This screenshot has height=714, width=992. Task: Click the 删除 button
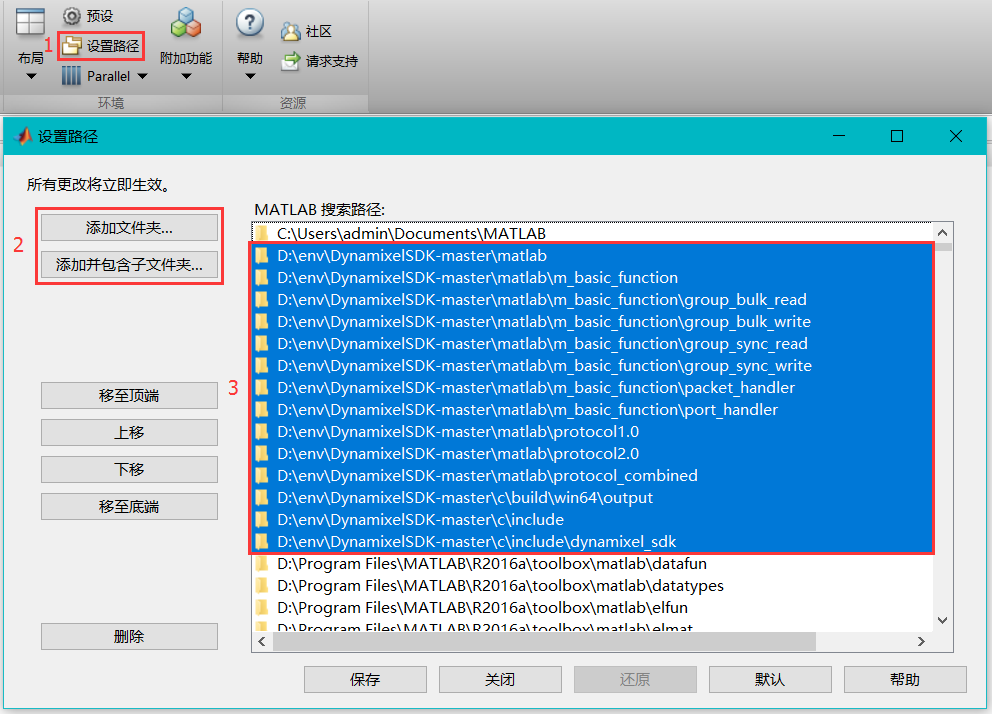(129, 636)
